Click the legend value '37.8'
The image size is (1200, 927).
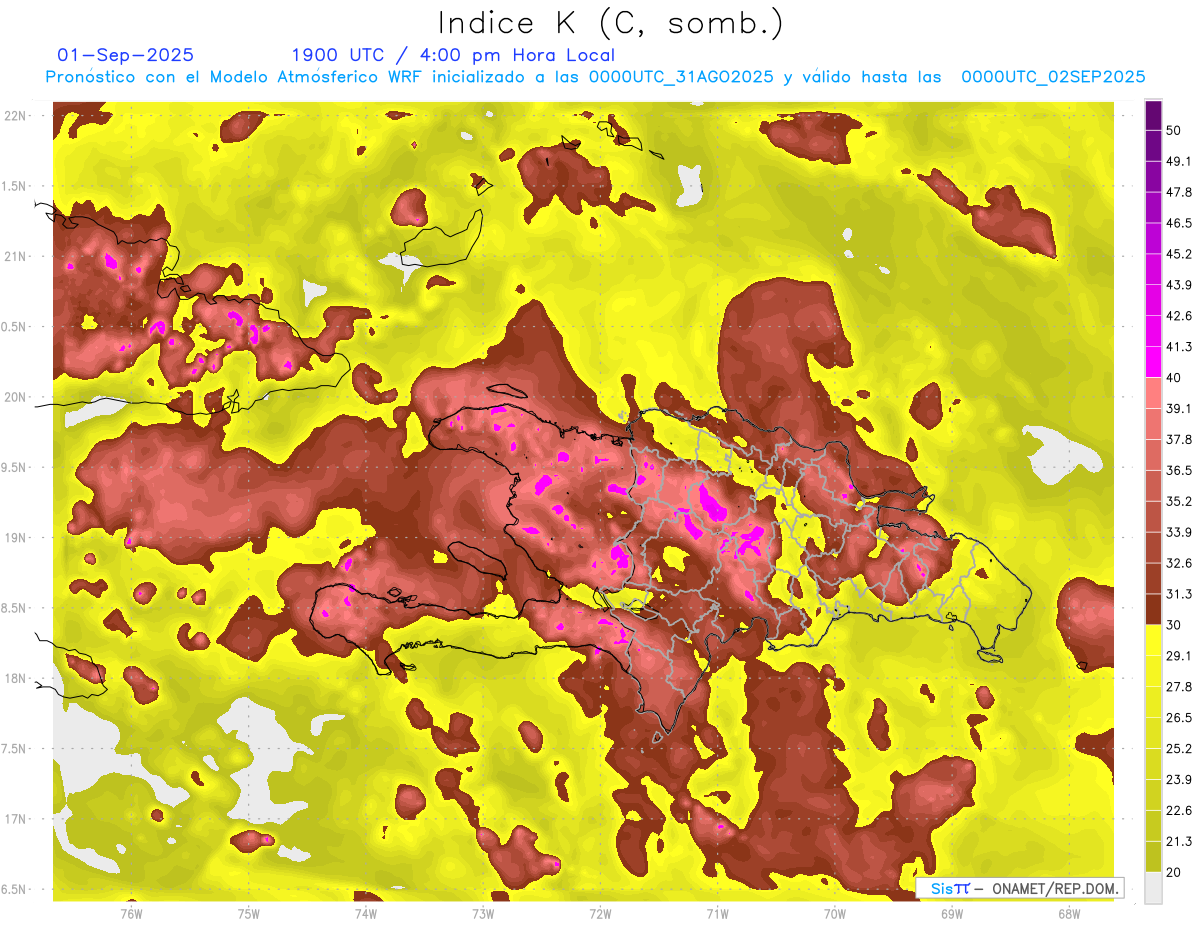(1179, 440)
